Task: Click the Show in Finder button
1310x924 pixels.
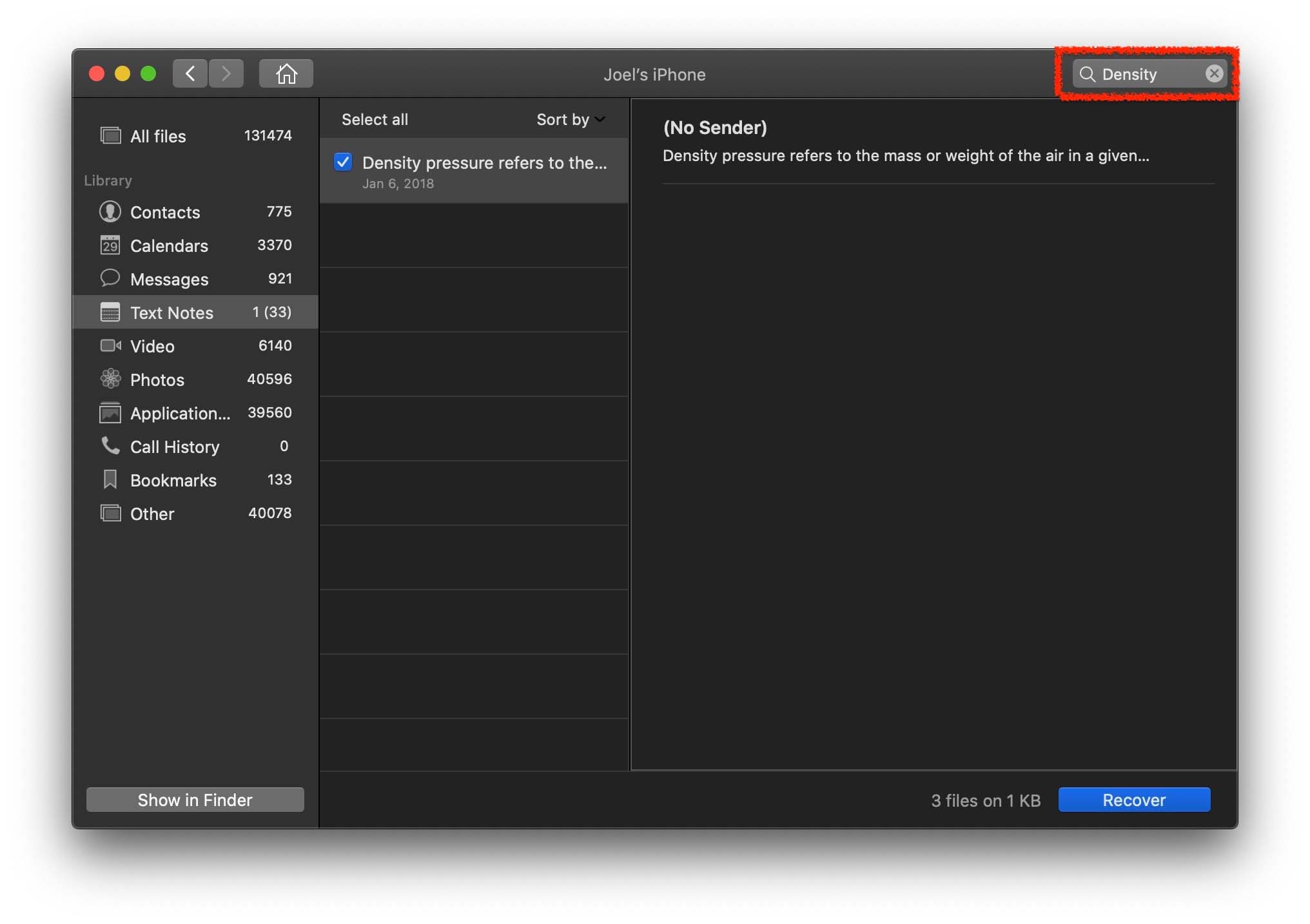Action: [x=195, y=799]
